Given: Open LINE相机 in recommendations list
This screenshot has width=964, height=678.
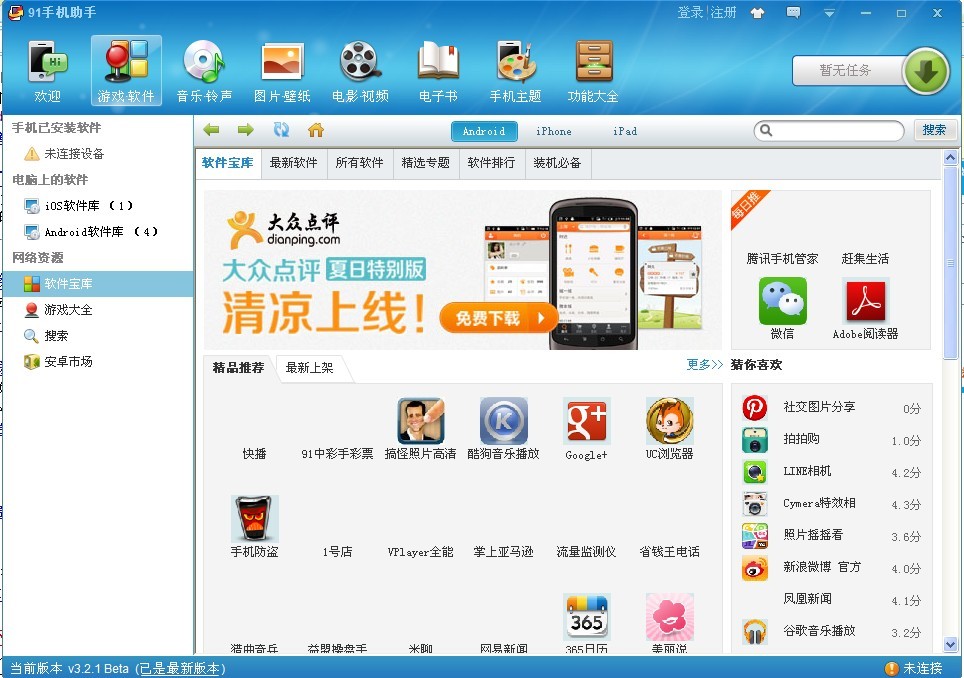Looking at the screenshot, I should (x=831, y=471).
